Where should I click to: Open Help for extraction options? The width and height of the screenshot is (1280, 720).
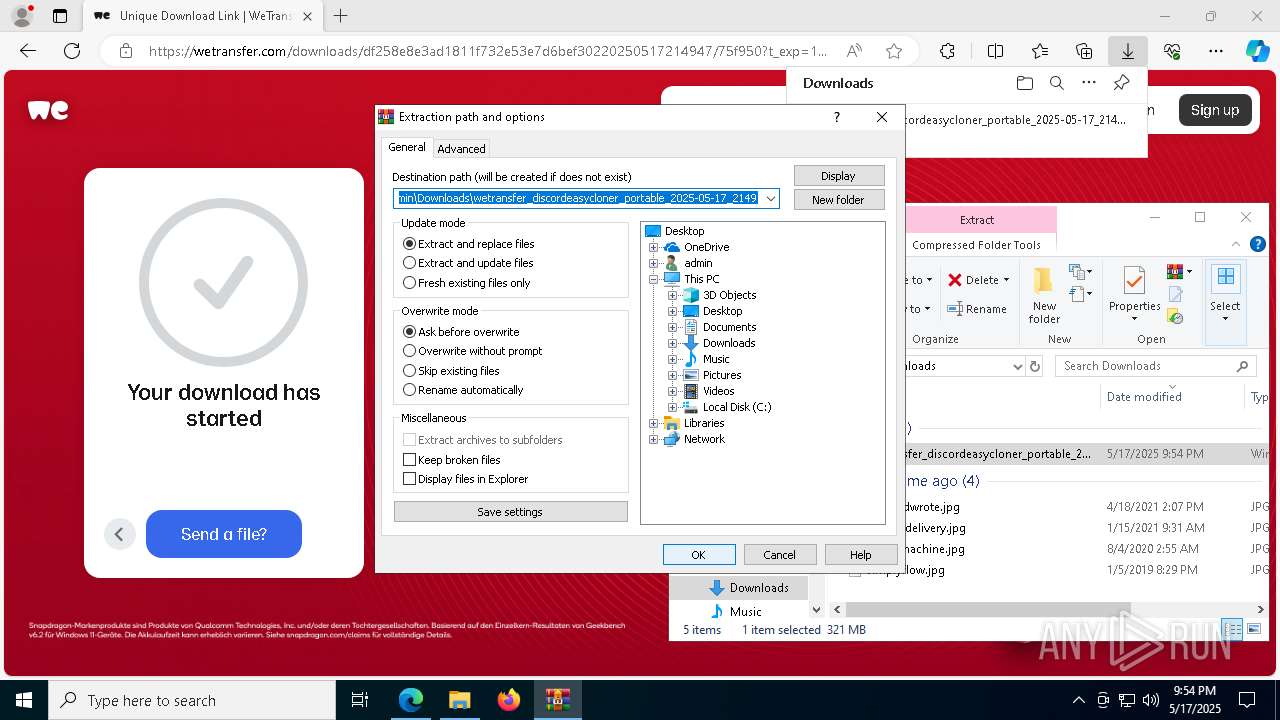coord(860,555)
